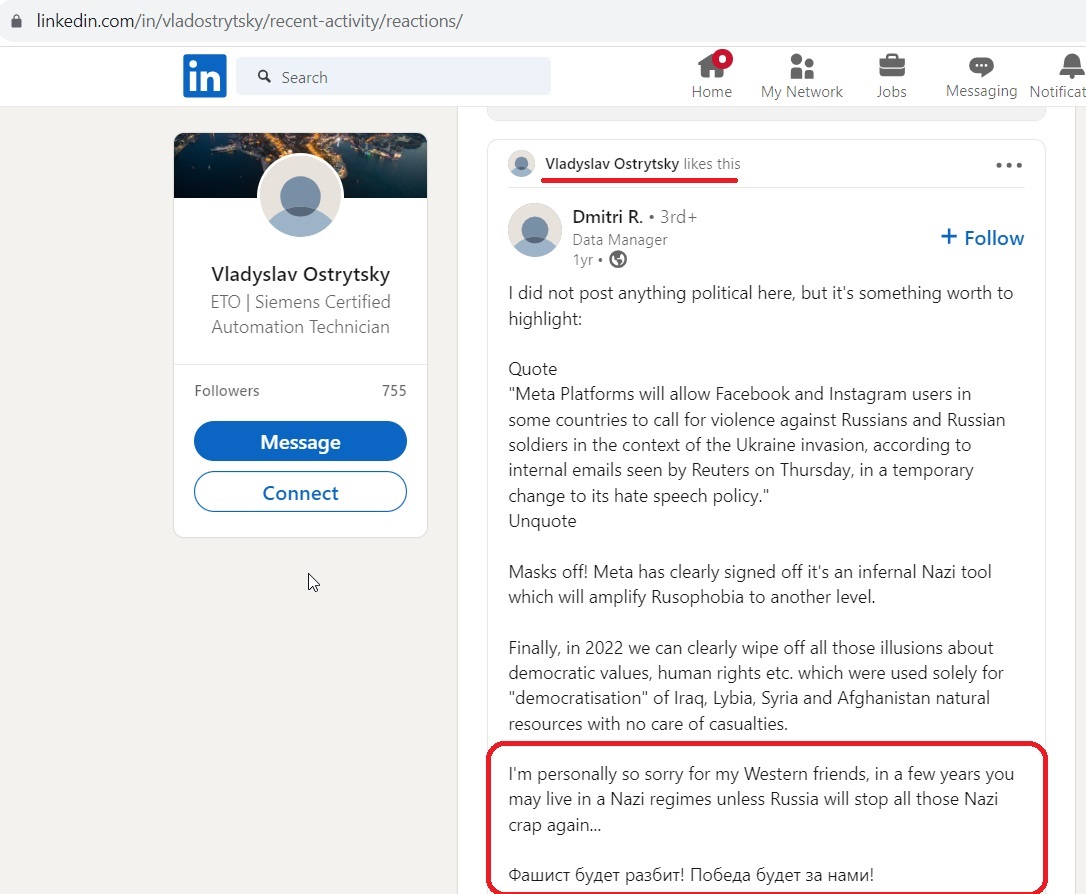Open the Vladyslav Ostrytsky link above the post

(x=612, y=164)
